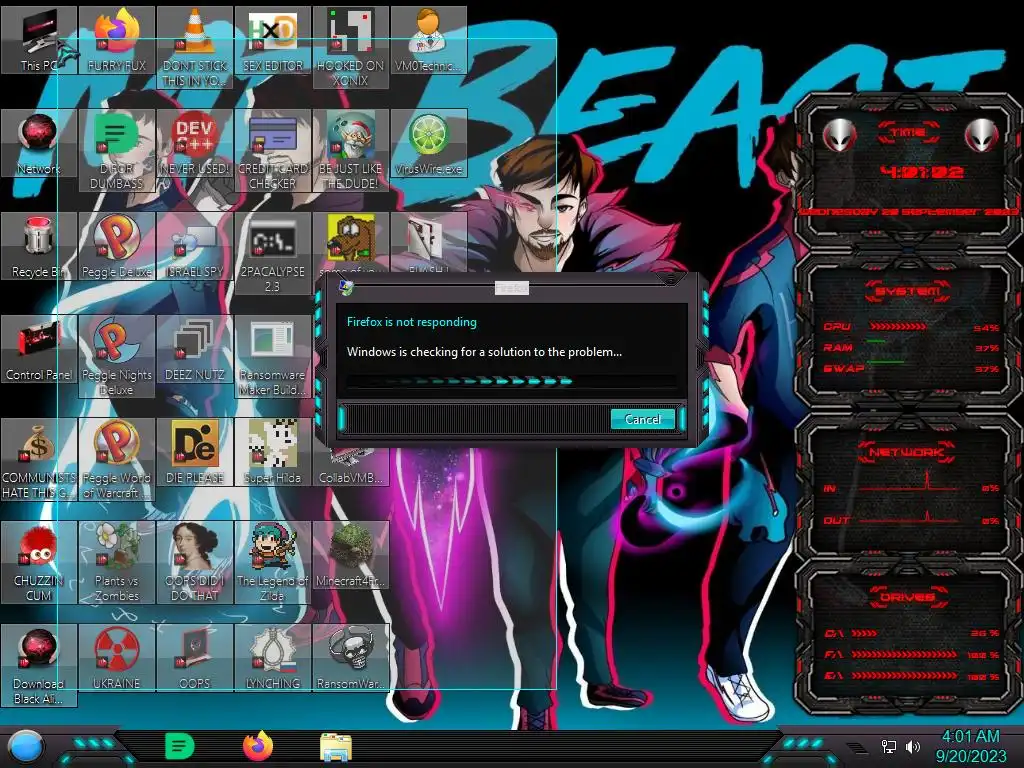Launch the FURRY FUX Firefox shortcut
Image resolution: width=1024 pixels, height=768 pixels.
[x=117, y=40]
